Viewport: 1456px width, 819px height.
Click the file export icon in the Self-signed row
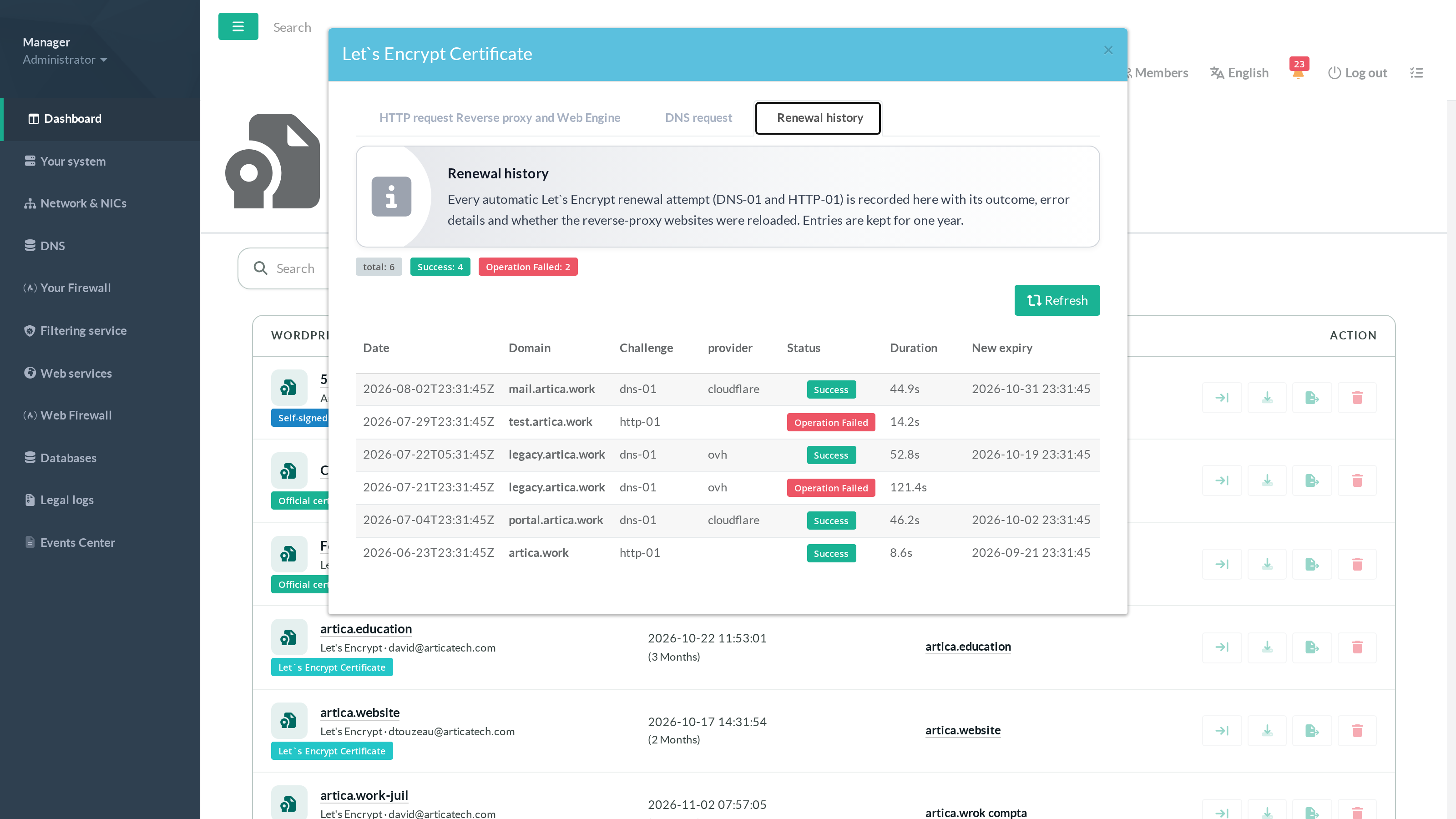[1312, 398]
